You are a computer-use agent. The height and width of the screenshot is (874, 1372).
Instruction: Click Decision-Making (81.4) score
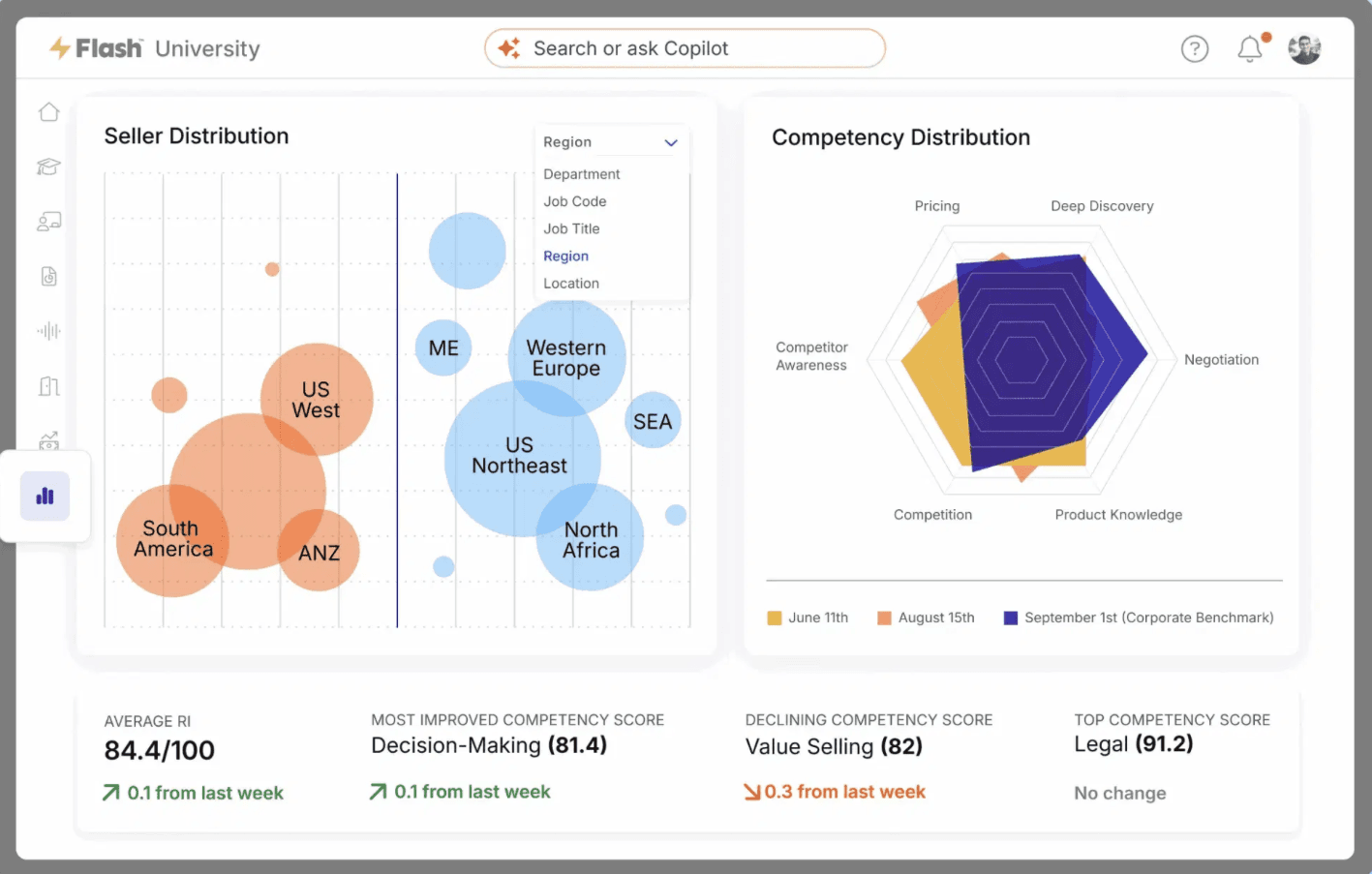coord(489,745)
